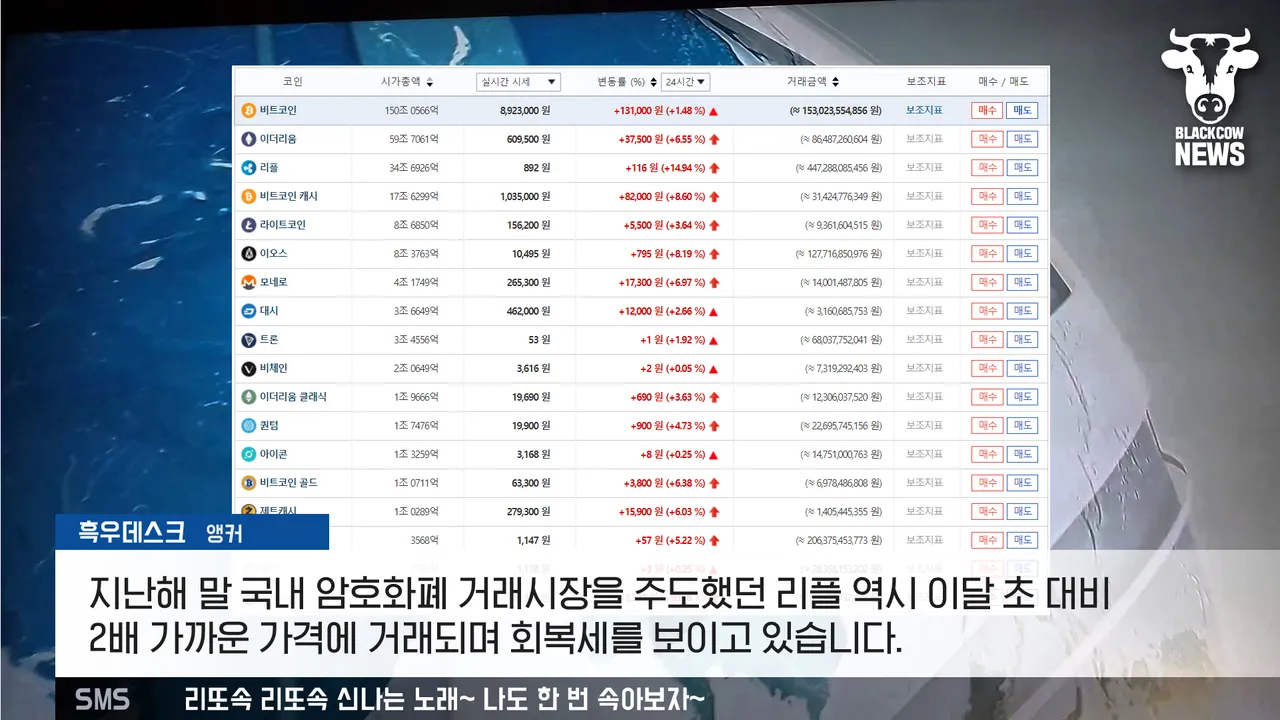Click the 보조지표 column header
The image size is (1280, 720).
point(924,82)
